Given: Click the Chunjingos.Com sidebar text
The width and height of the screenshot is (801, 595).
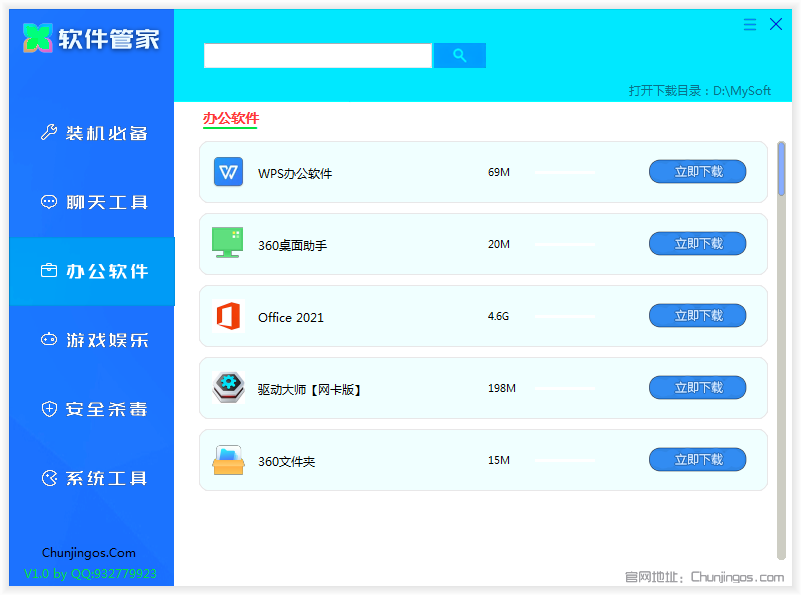Looking at the screenshot, I should point(89,553).
